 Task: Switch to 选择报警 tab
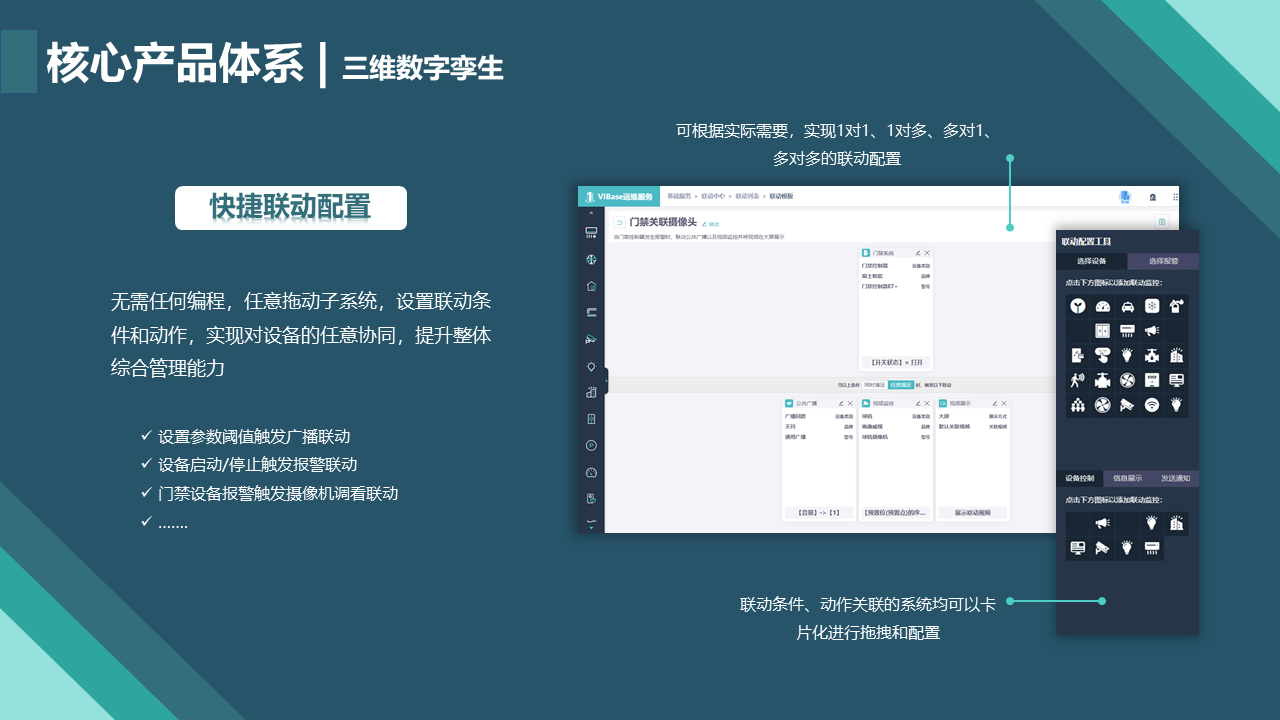point(1163,261)
